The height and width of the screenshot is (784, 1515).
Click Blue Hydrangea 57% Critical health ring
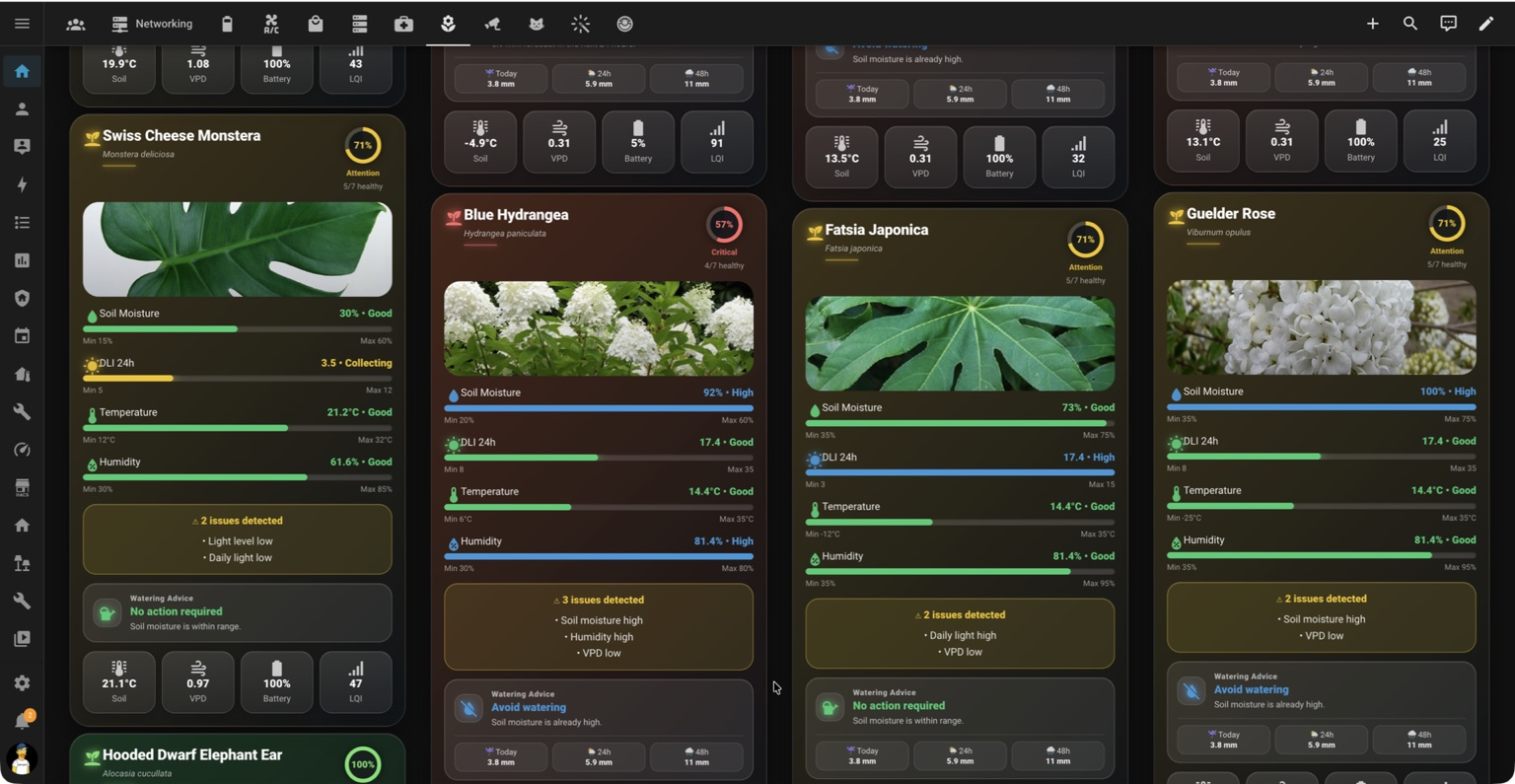pyautogui.click(x=724, y=225)
